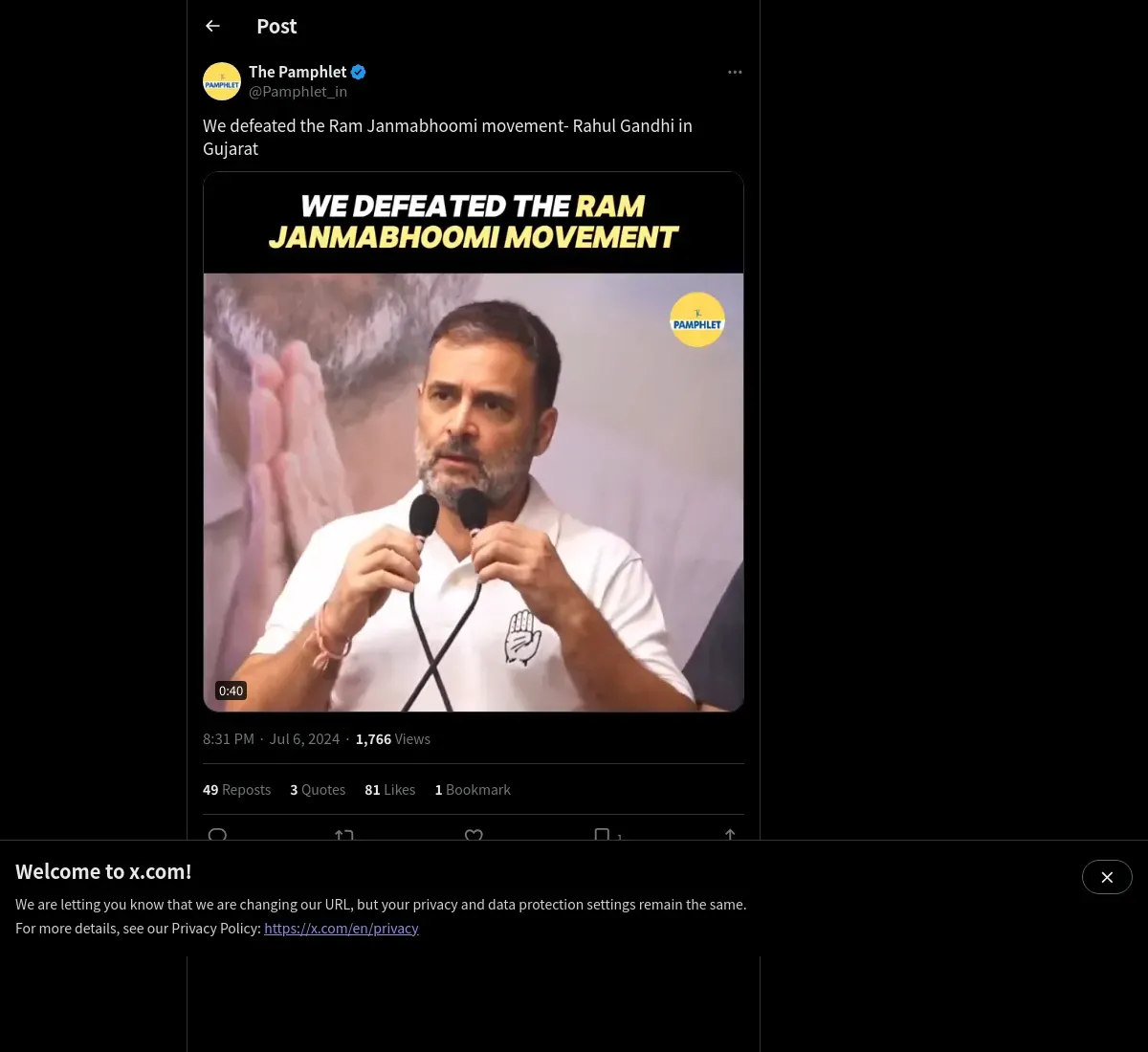The image size is (1148, 1052).
Task: View the 81 Likes list
Action: click(x=389, y=790)
